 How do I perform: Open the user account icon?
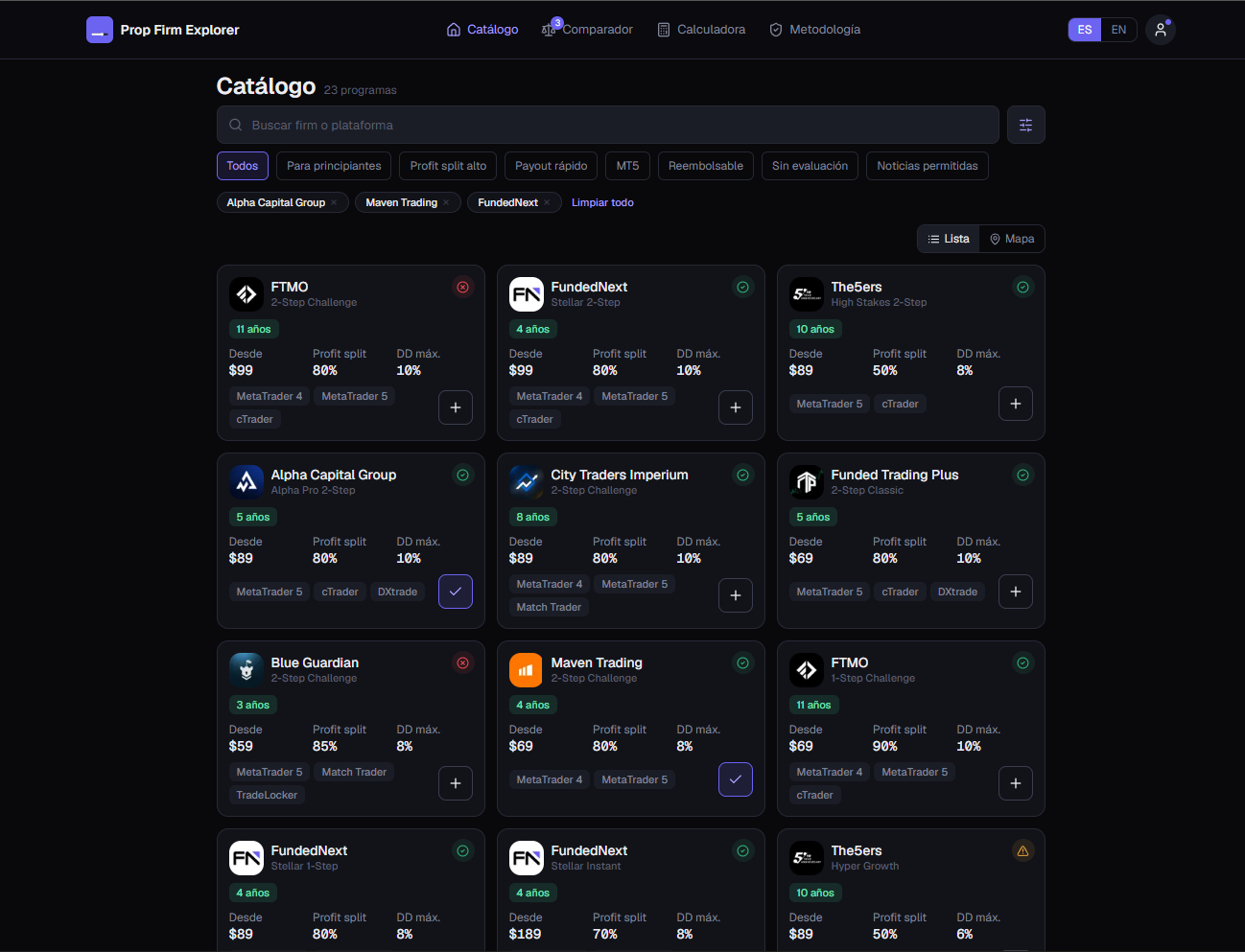(x=1161, y=30)
